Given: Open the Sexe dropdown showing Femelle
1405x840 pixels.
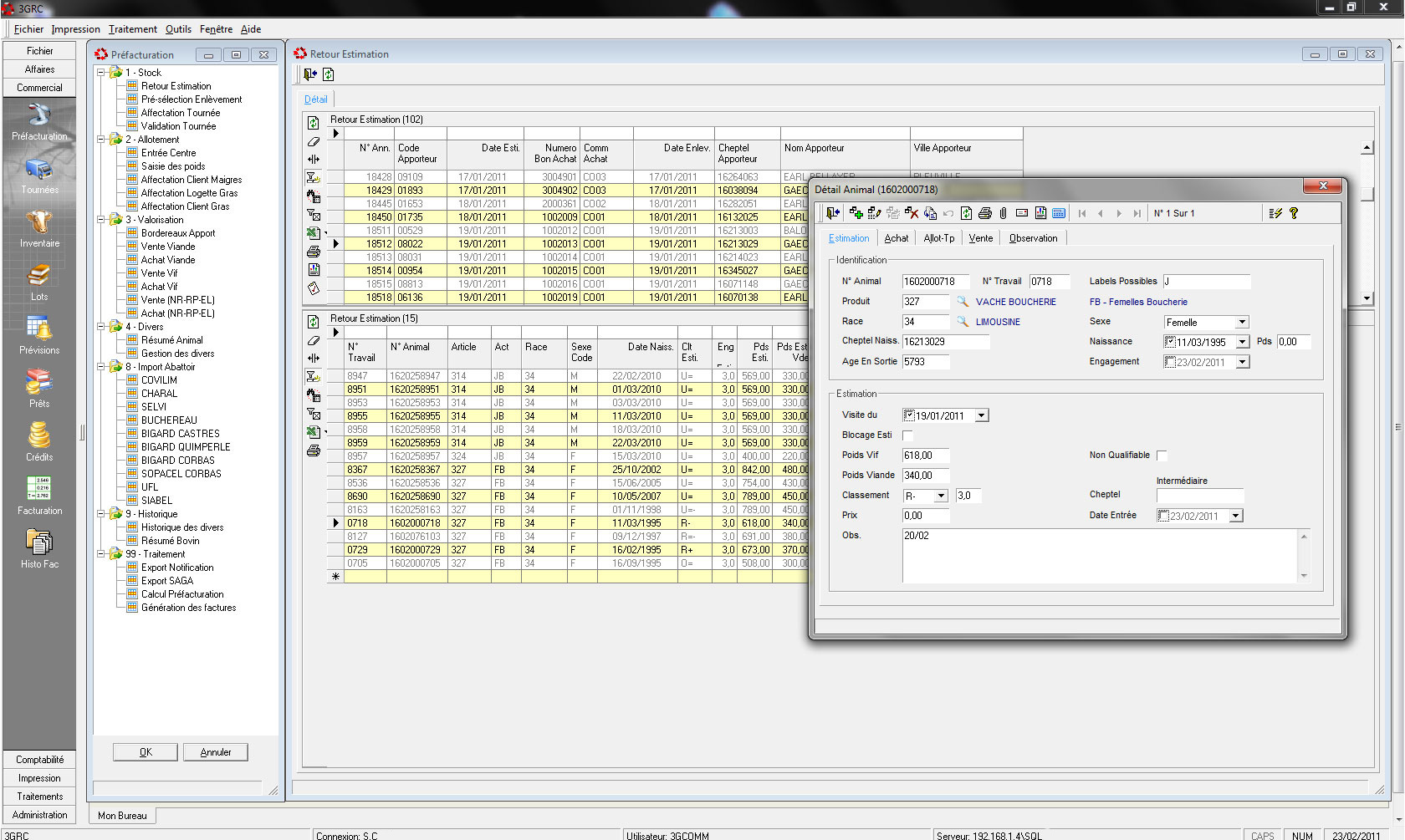Looking at the screenshot, I should pos(1242,322).
